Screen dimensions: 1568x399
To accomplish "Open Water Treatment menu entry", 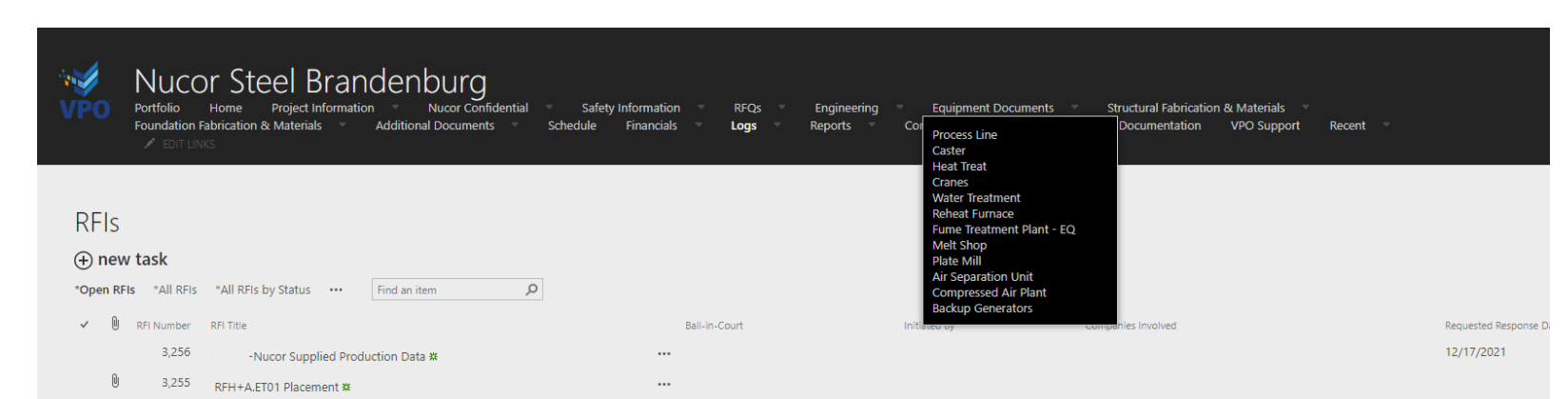I will coord(976,198).
